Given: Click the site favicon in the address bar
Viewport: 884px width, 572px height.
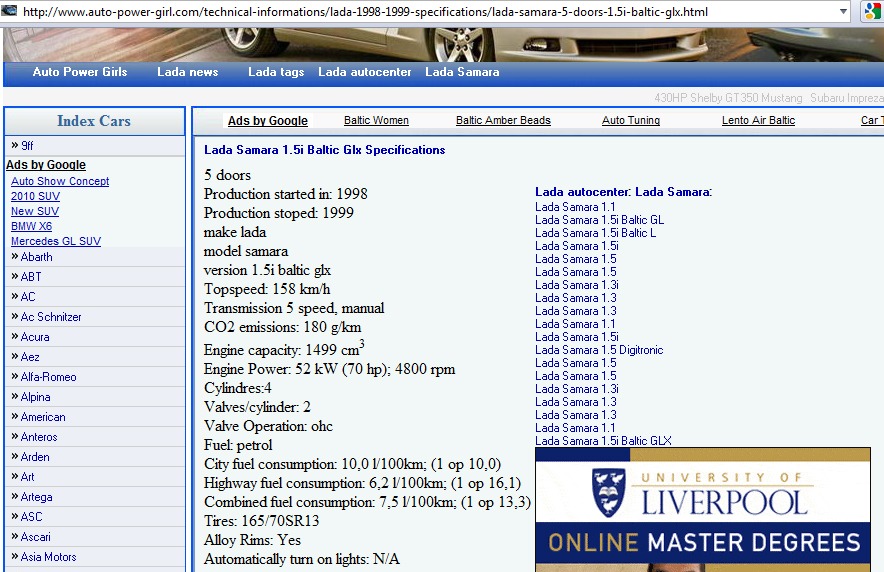Looking at the screenshot, I should coord(9,10).
